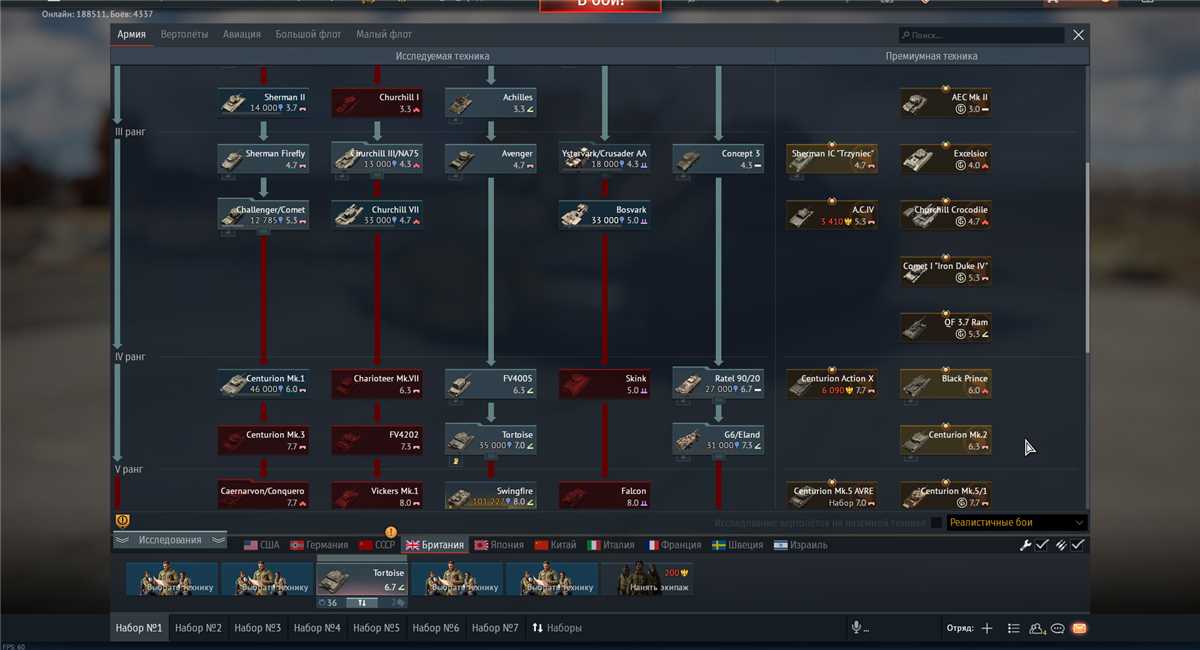Select the Skink anti-air card
This screenshot has height=650, width=1200.
click(605, 384)
